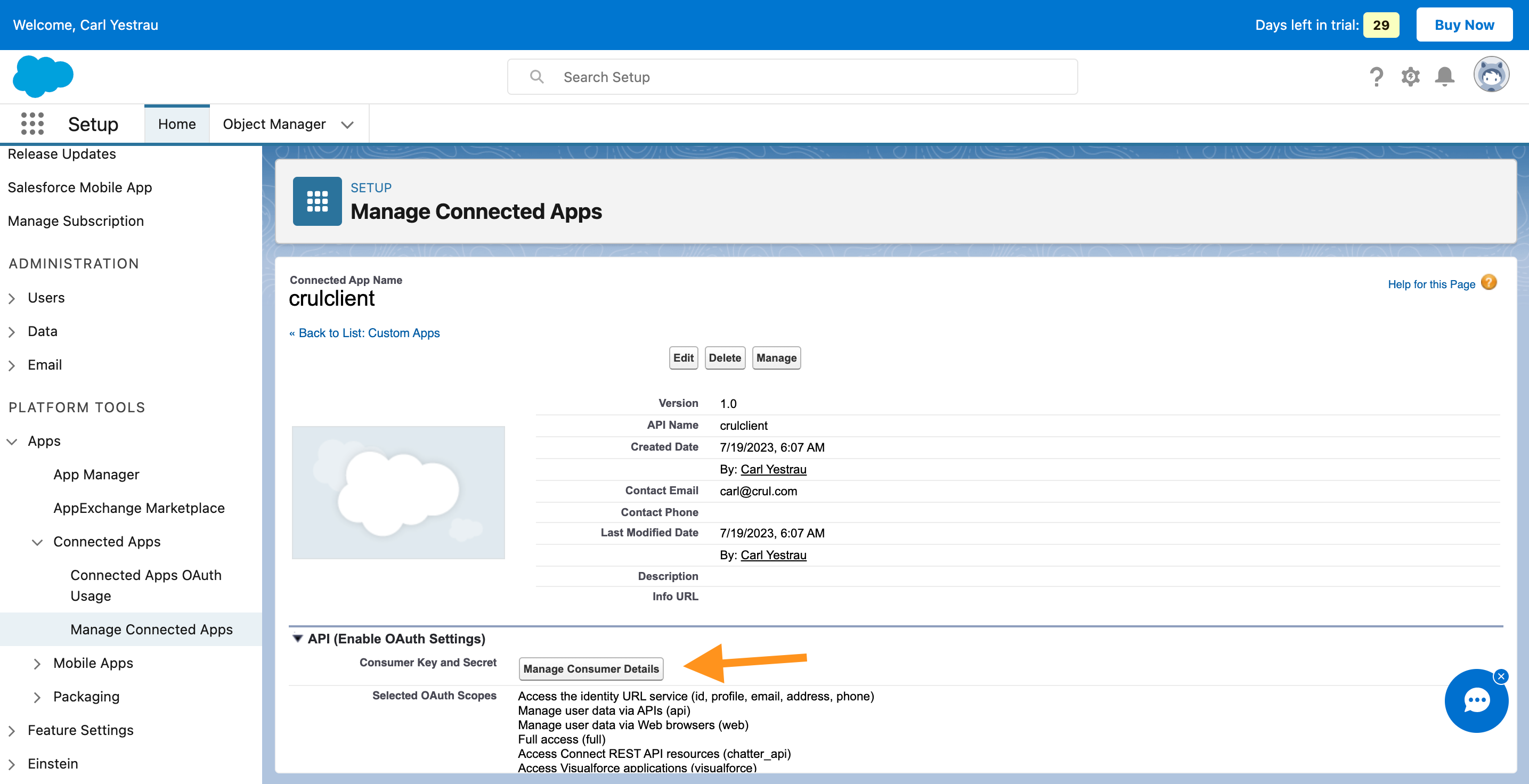The width and height of the screenshot is (1529, 784).
Task: Open the chat assistant bubble
Action: pos(1476,701)
